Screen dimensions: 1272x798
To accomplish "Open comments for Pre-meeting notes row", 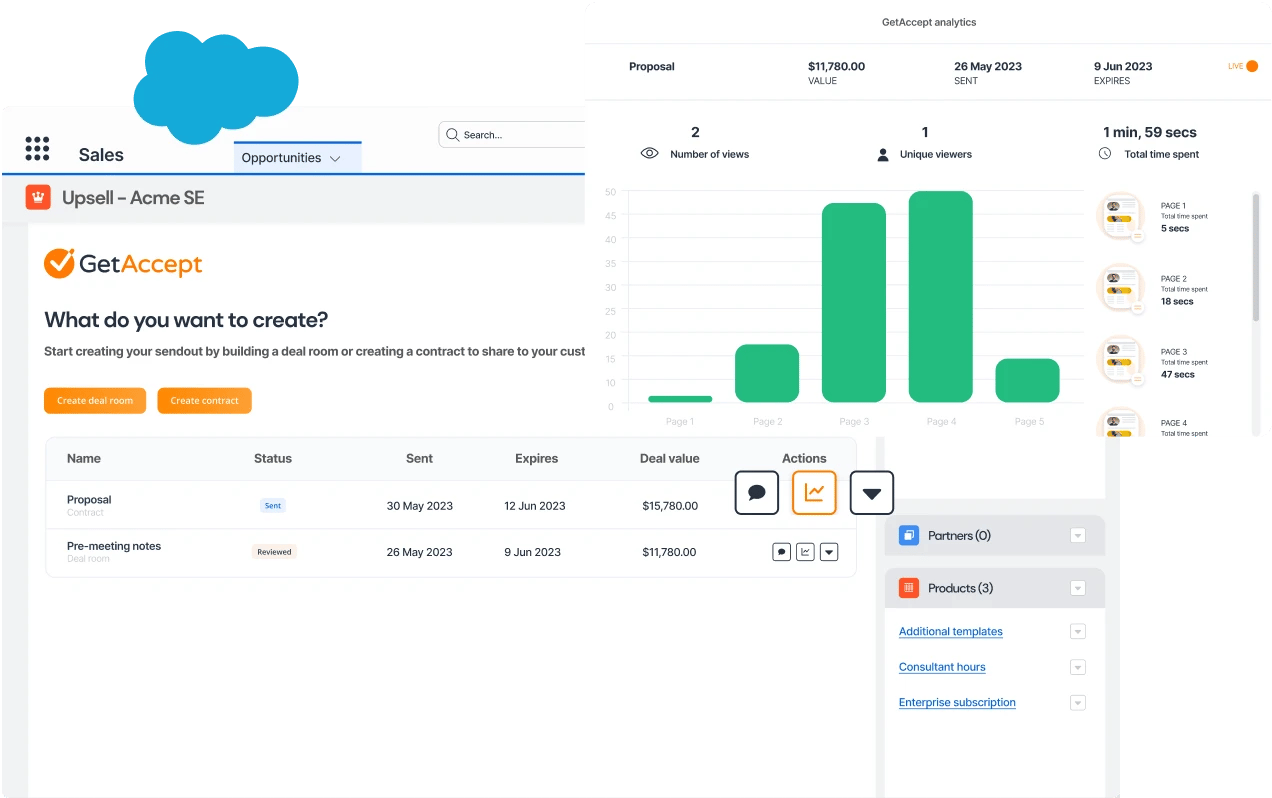I will click(x=782, y=552).
